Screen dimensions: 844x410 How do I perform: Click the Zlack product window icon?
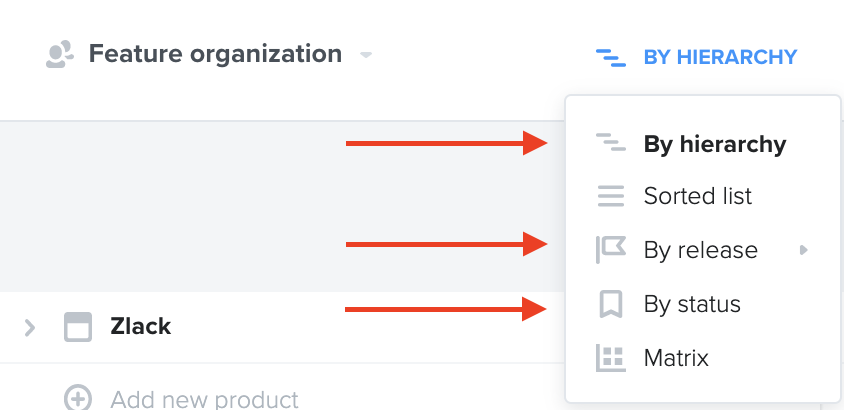click(x=78, y=327)
